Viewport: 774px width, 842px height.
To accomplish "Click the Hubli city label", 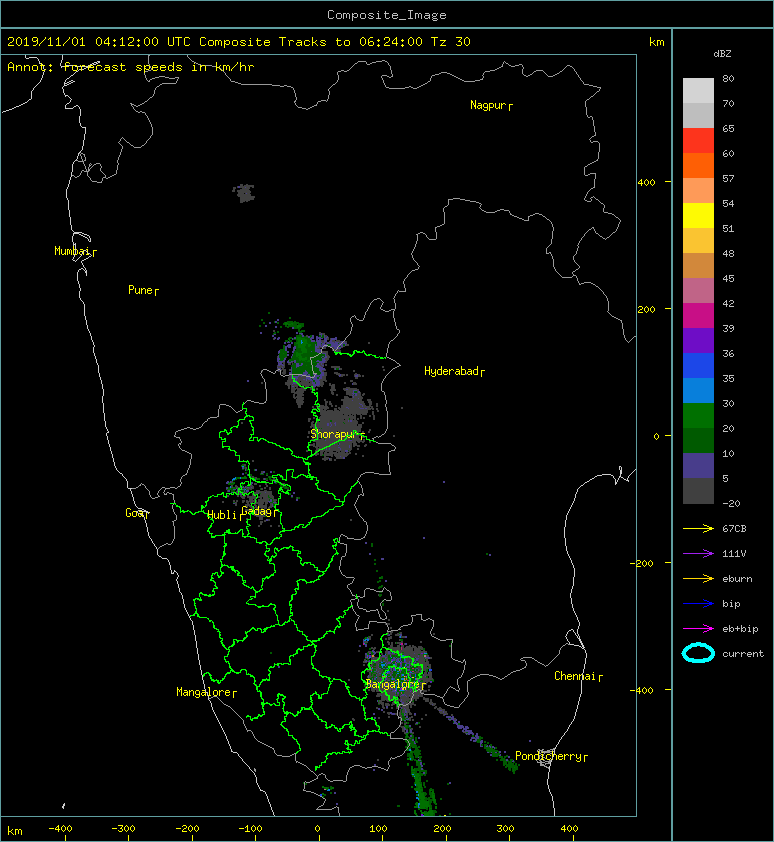I will [222, 515].
